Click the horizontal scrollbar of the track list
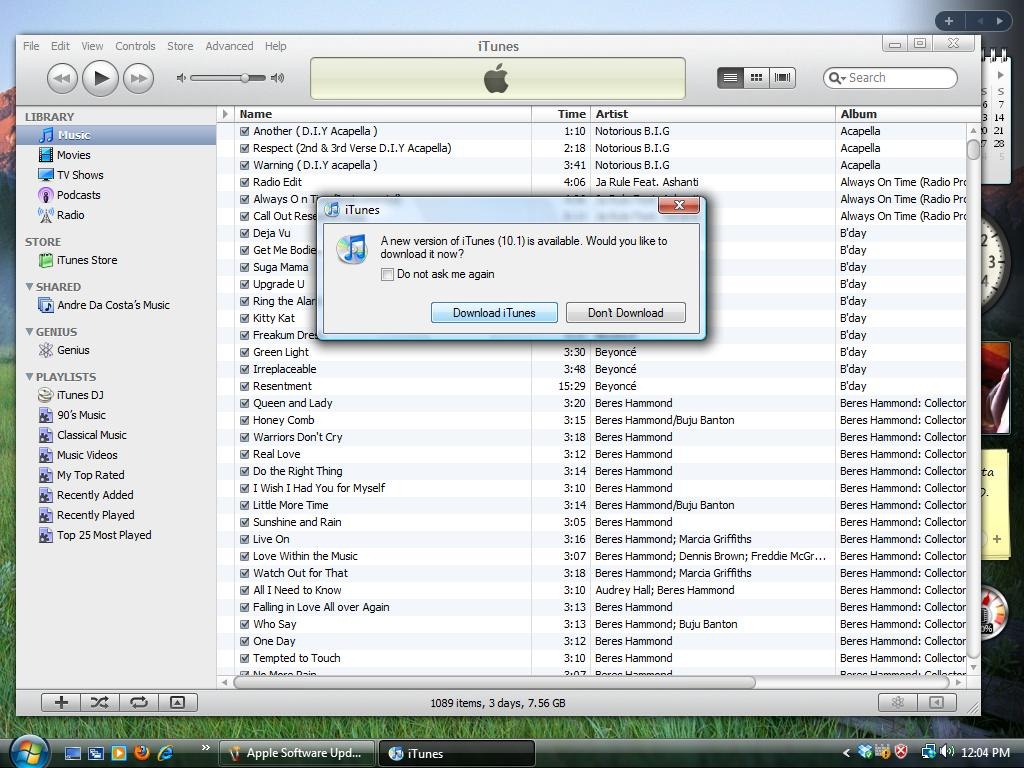Screen dimensions: 1024x768 [494, 682]
